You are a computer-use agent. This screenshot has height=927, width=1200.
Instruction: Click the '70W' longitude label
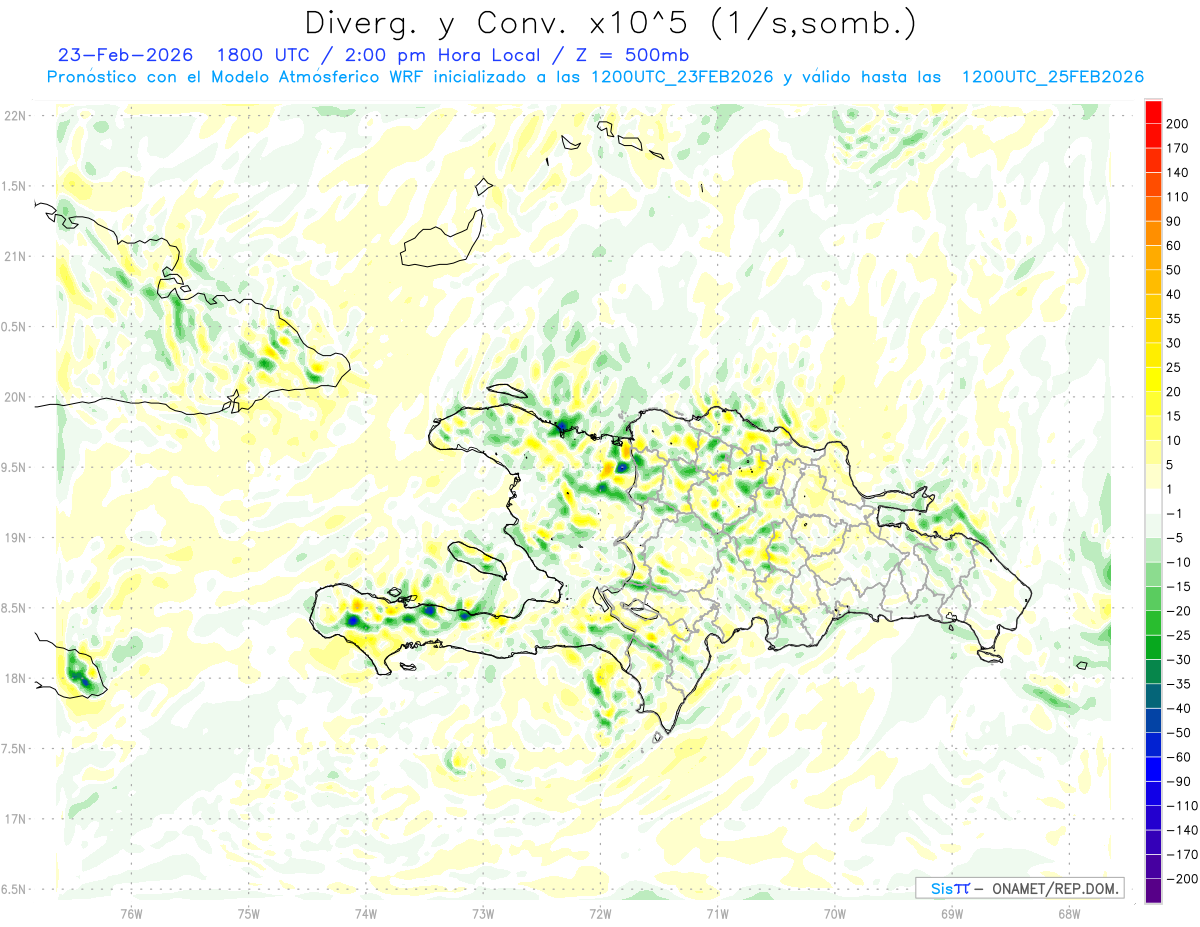(x=835, y=913)
